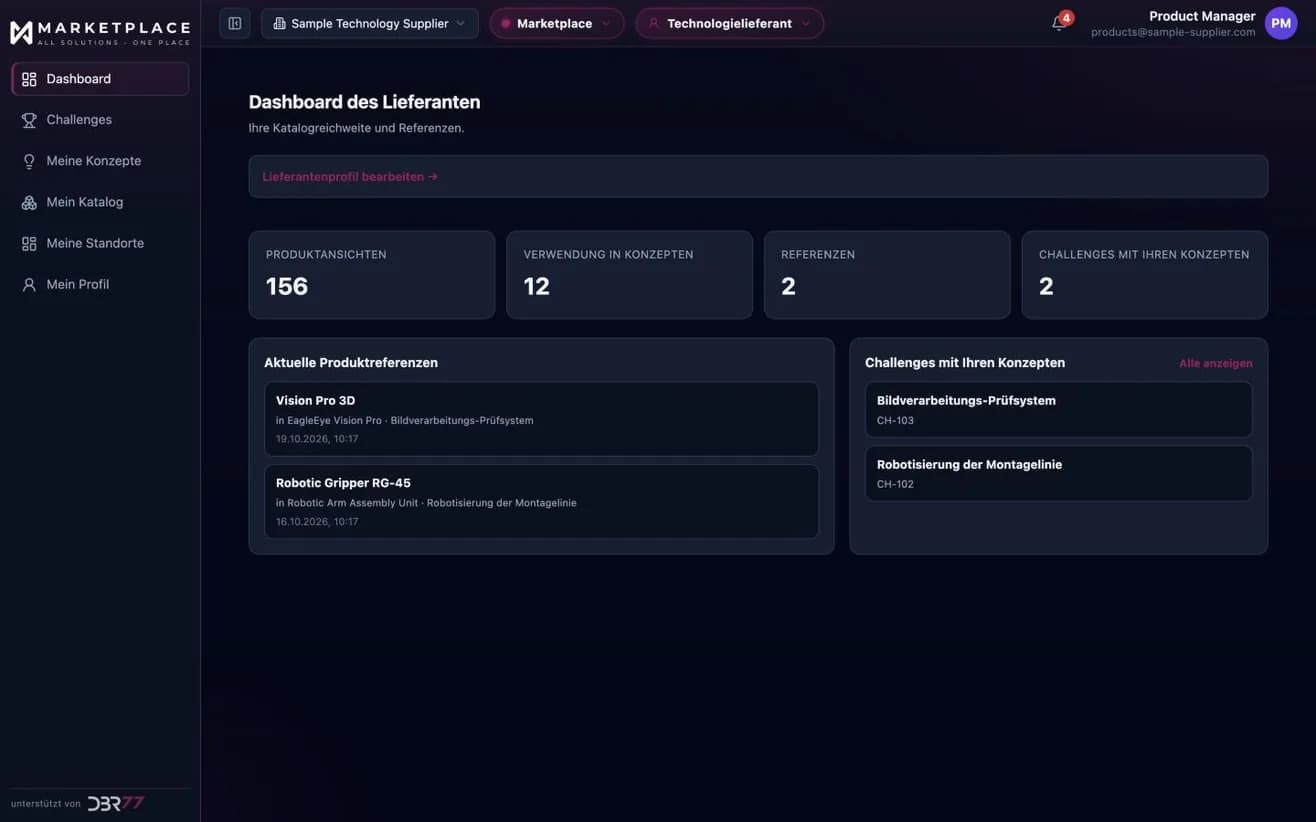Toggle the sidebar collapse icon

235,23
